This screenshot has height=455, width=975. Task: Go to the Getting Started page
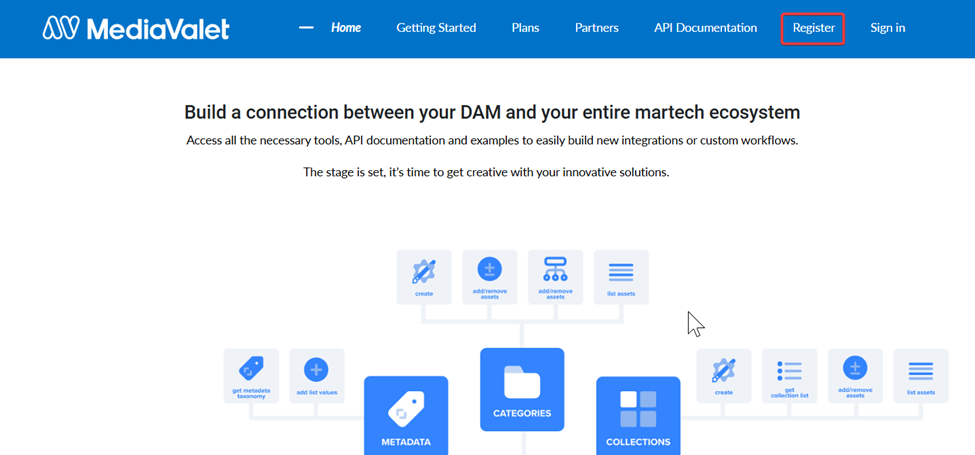point(436,28)
